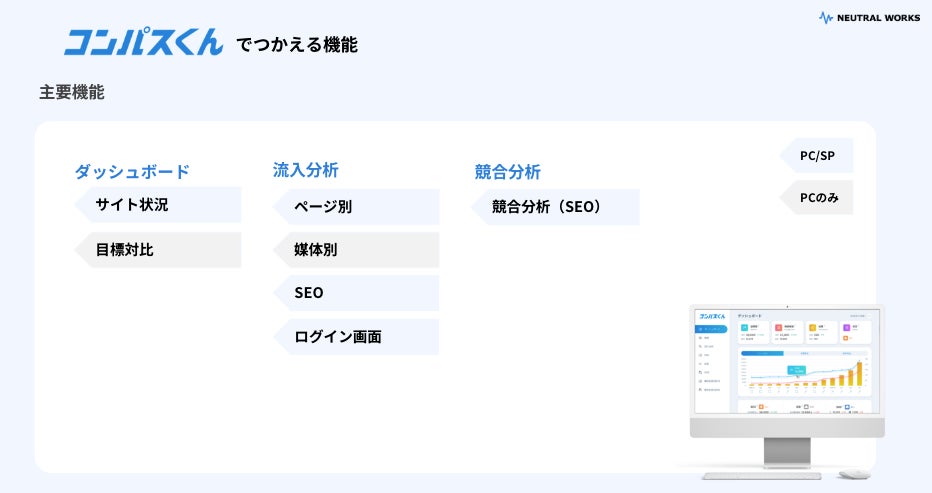Click the PCのみ legend tag
The width and height of the screenshot is (932, 493).
coord(816,198)
